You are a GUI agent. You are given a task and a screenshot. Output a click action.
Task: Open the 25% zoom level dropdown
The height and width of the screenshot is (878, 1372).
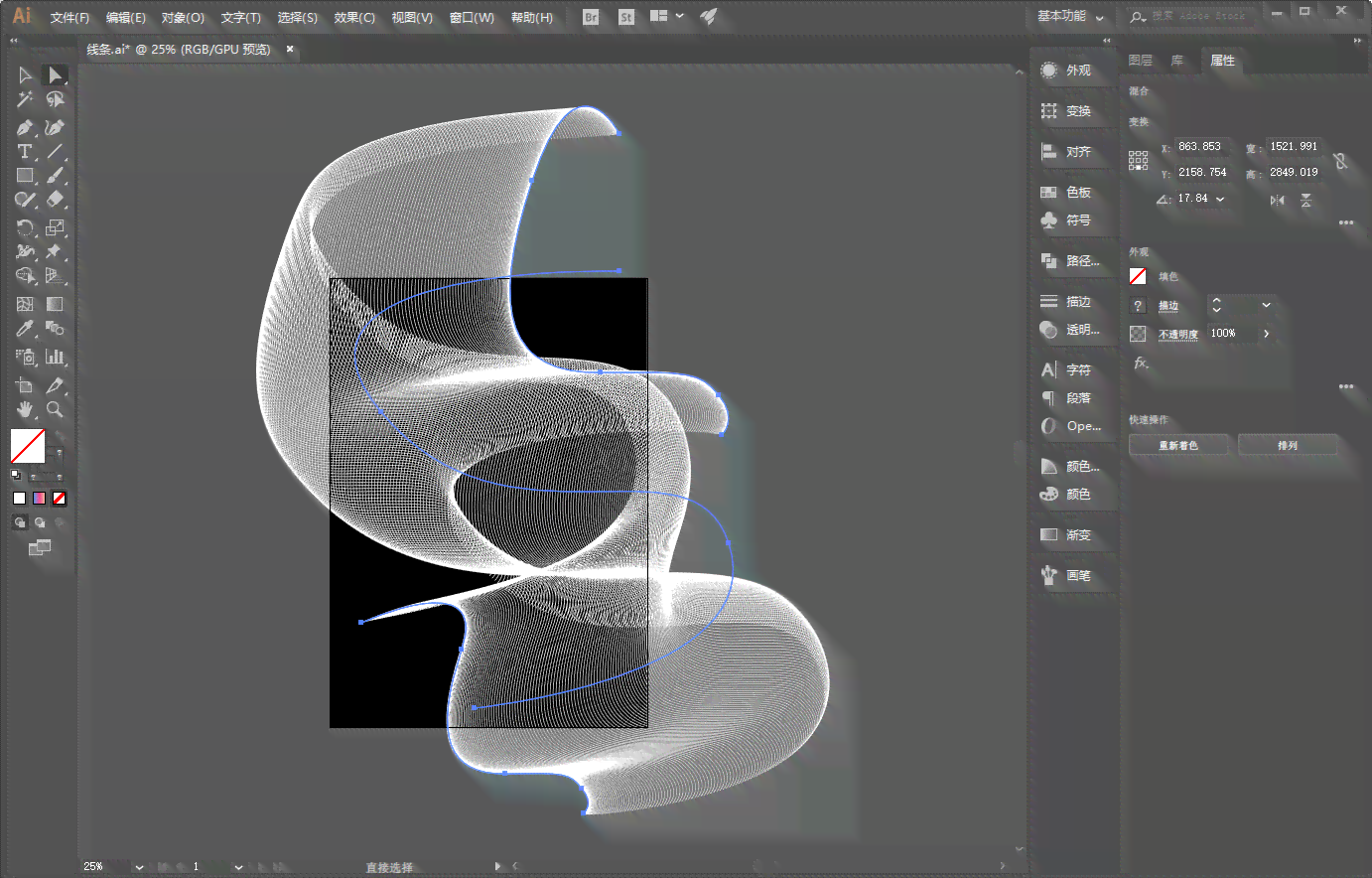point(139,867)
